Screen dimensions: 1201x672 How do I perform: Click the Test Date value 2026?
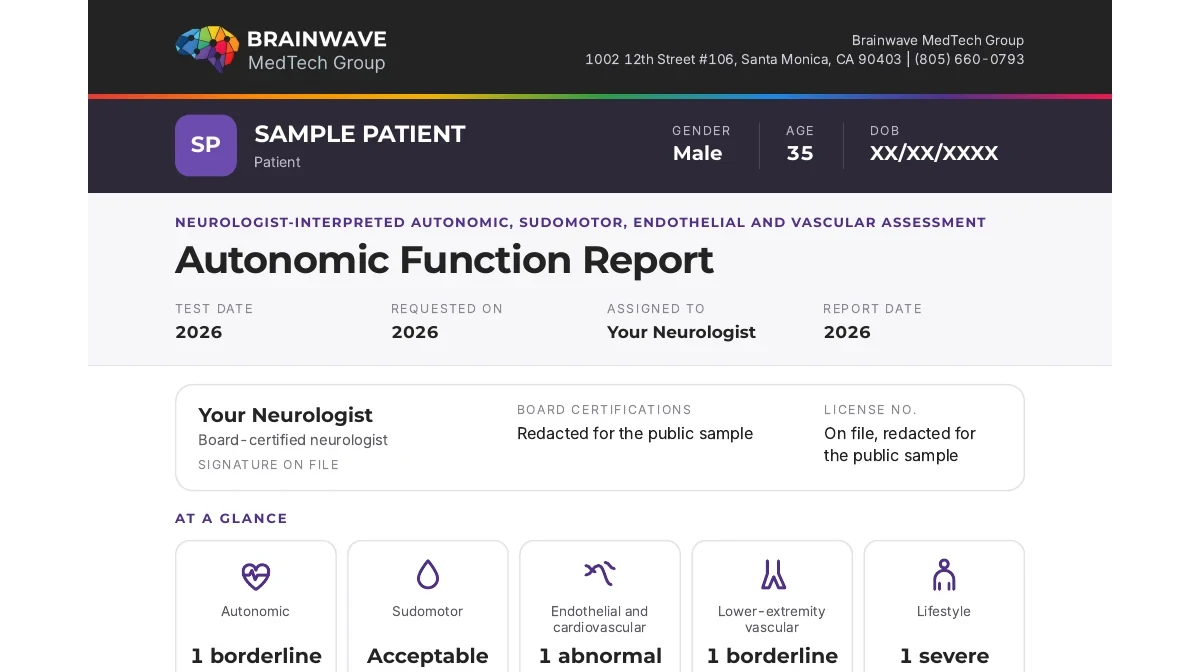[x=199, y=332]
